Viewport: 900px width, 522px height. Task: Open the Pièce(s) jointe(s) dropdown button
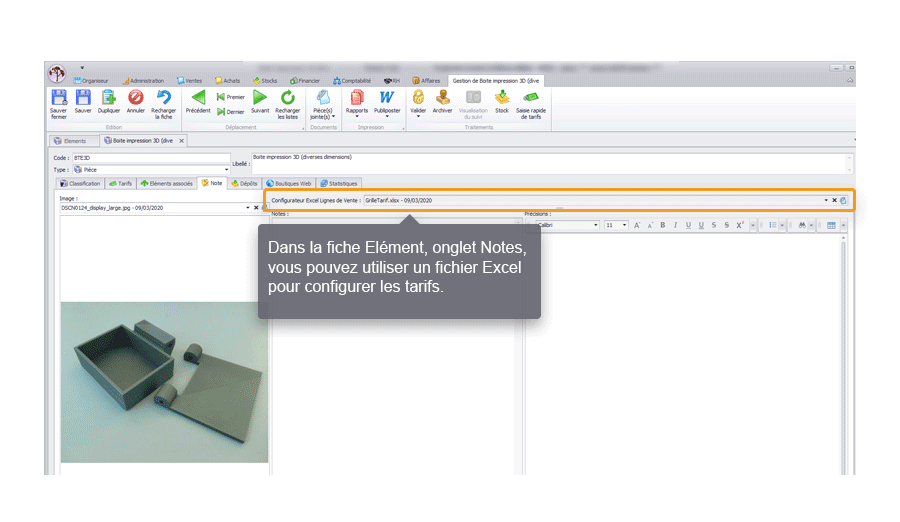coord(323,105)
